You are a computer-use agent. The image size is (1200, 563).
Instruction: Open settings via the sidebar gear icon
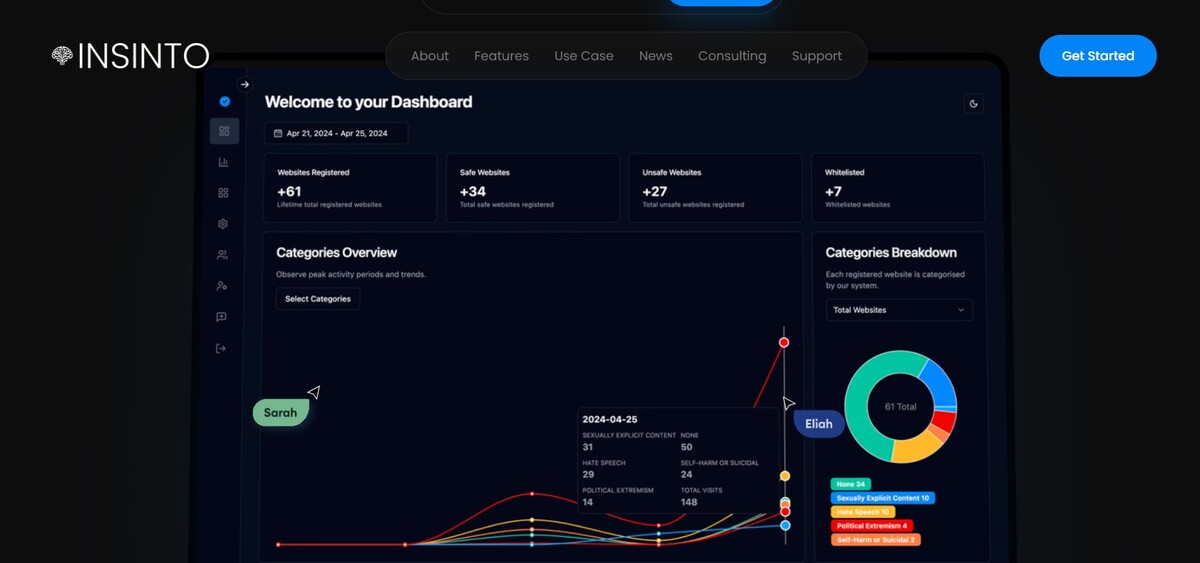[x=223, y=224]
